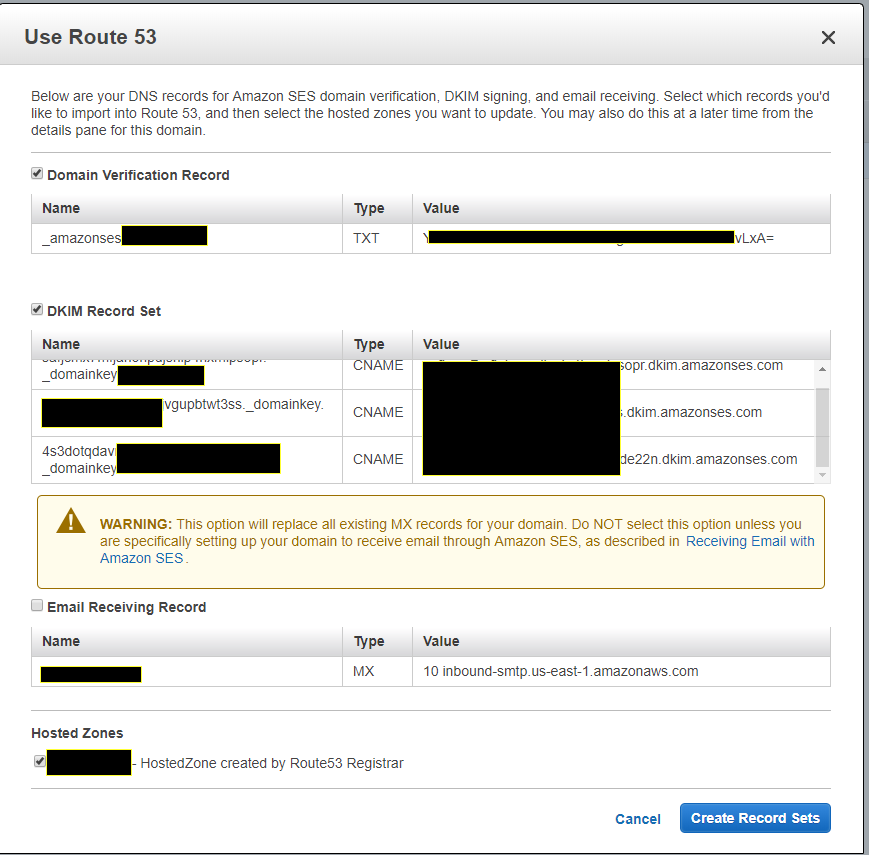Uncheck DKIM Record Set checkbox
The image size is (869, 855).
37,309
